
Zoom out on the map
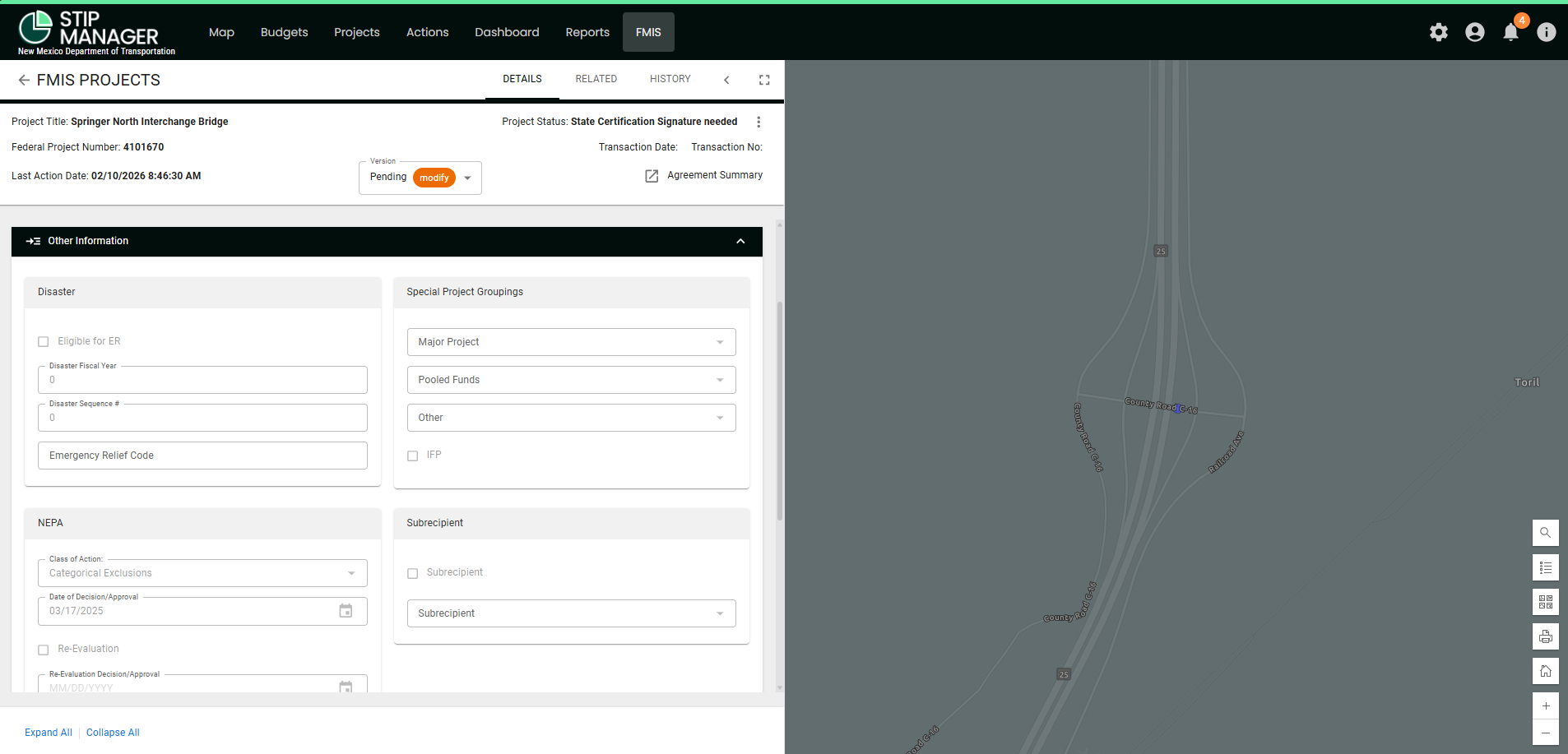coord(1545,732)
